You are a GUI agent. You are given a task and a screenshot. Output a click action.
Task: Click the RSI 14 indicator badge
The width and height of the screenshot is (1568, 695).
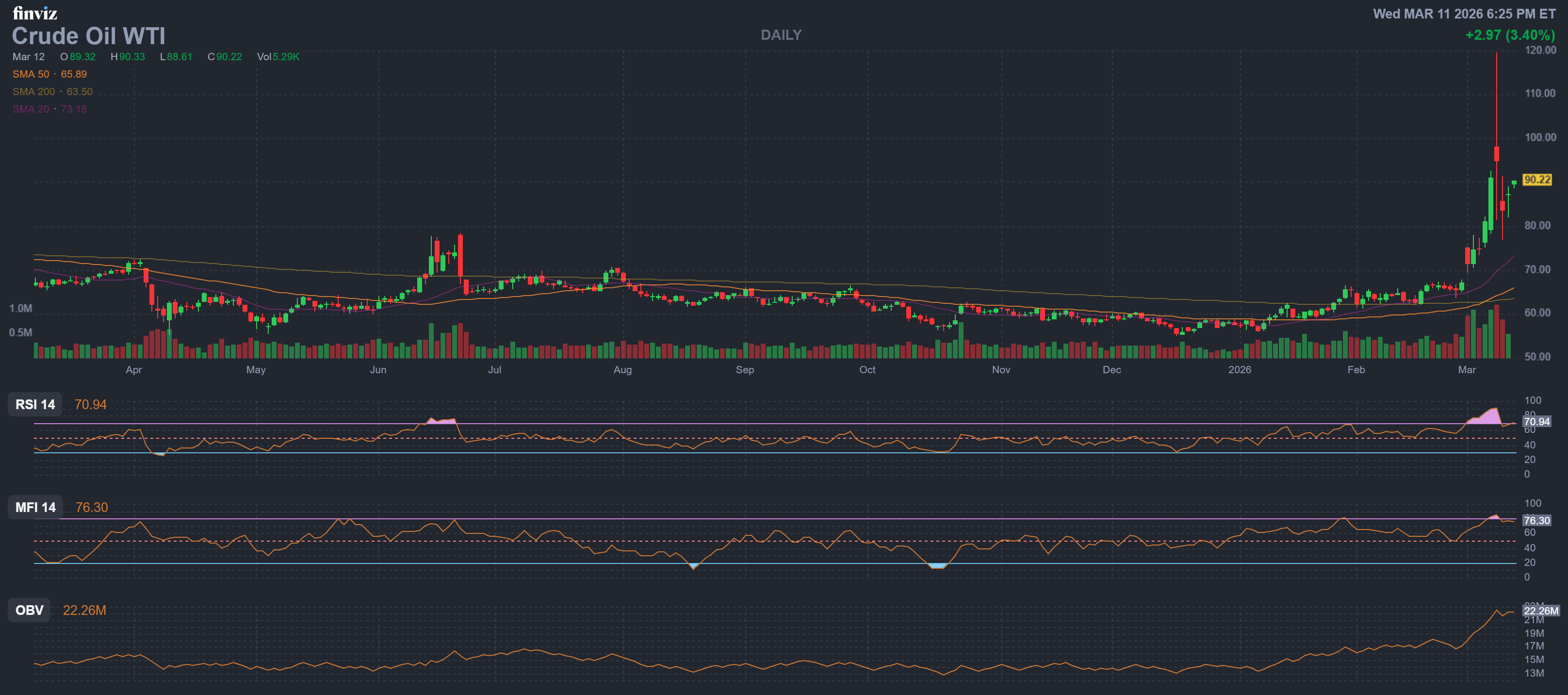(35, 404)
